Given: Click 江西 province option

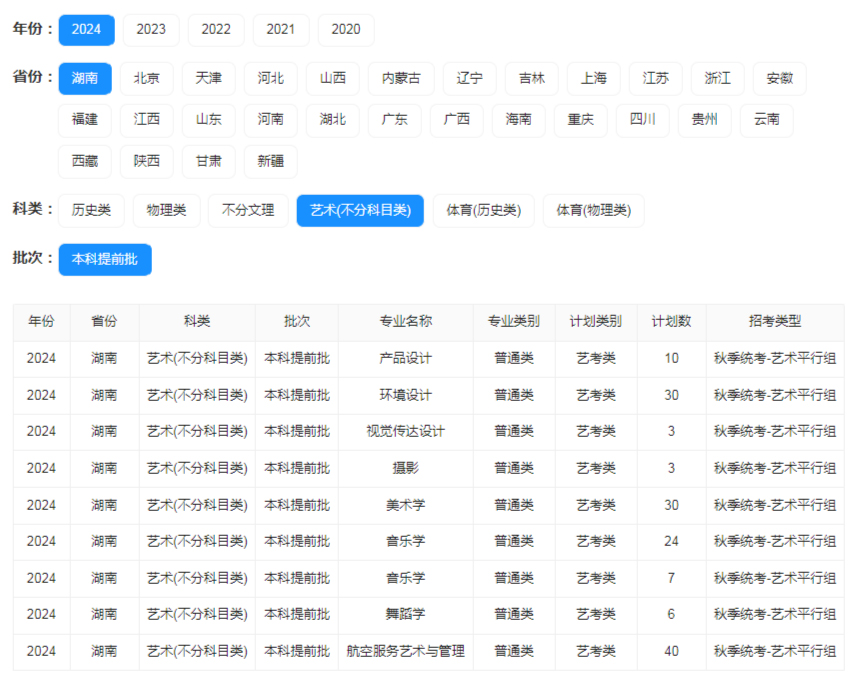Looking at the screenshot, I should 147,120.
